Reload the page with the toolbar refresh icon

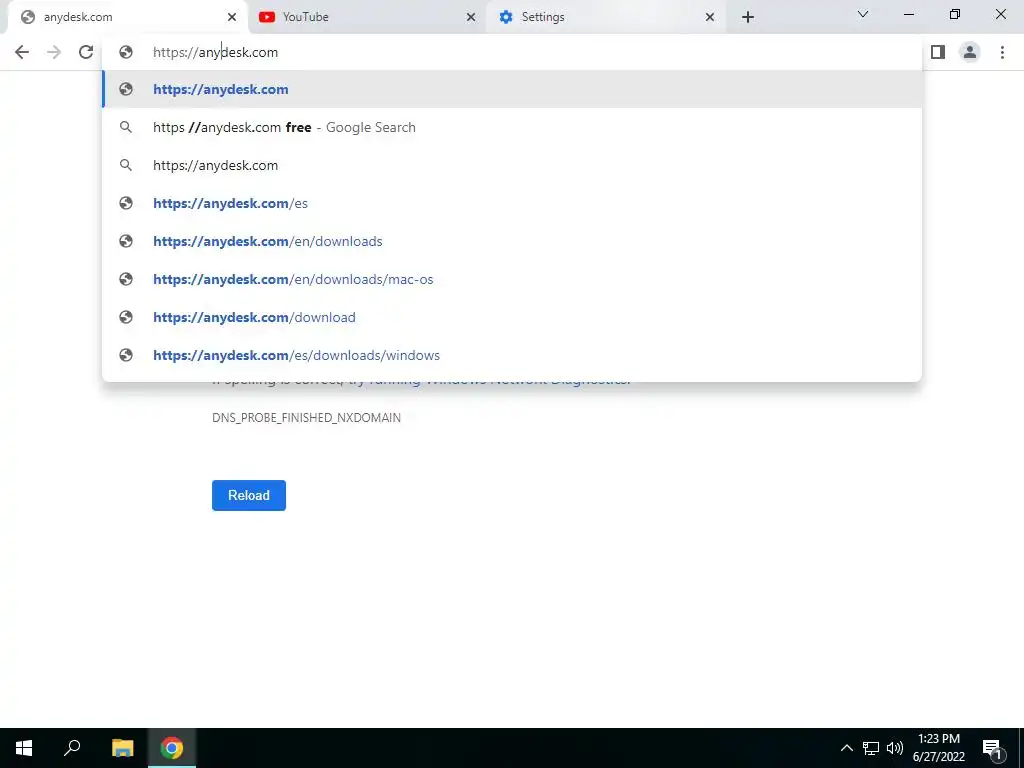point(86,52)
